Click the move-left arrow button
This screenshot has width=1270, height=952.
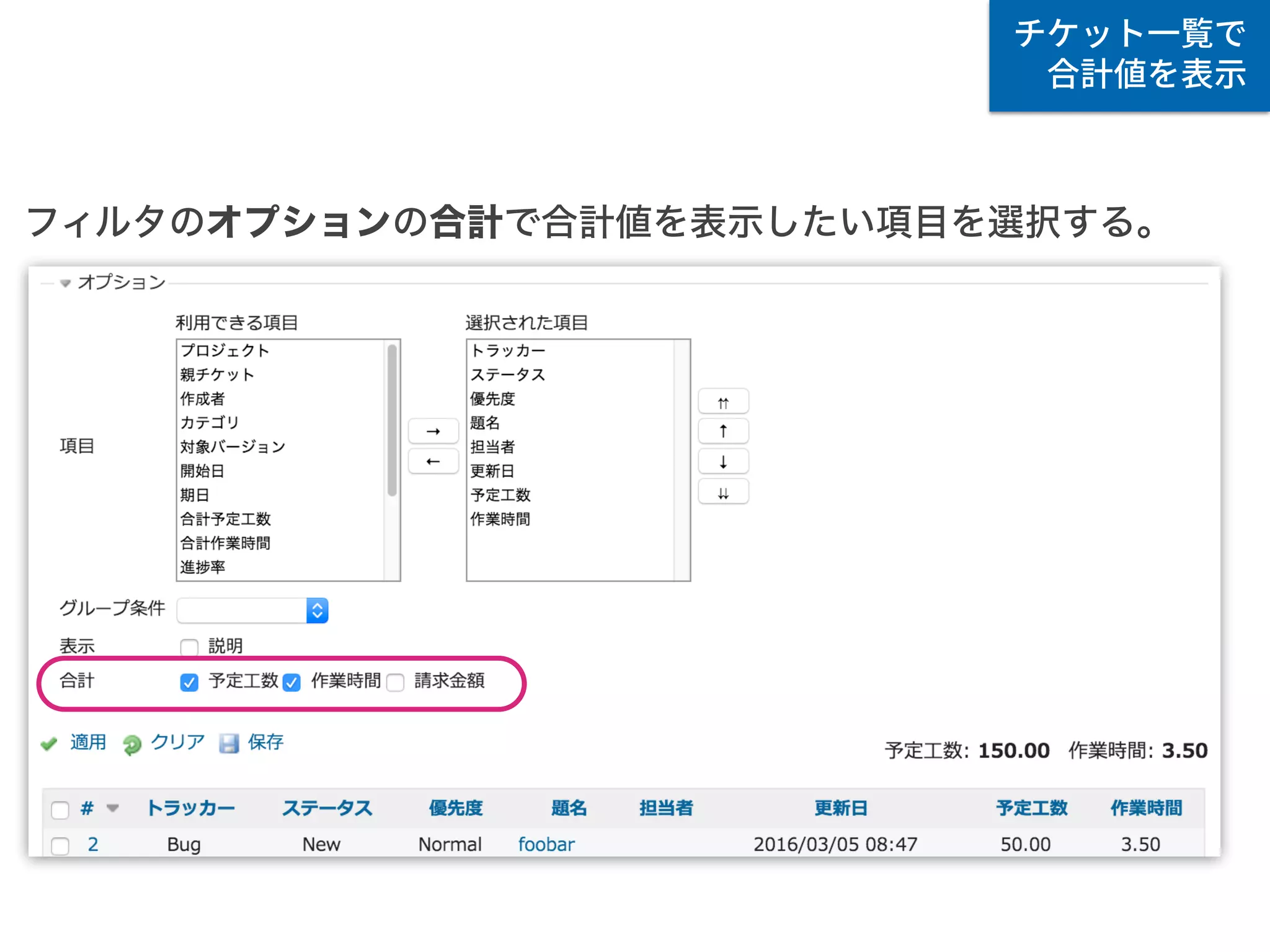(x=433, y=461)
